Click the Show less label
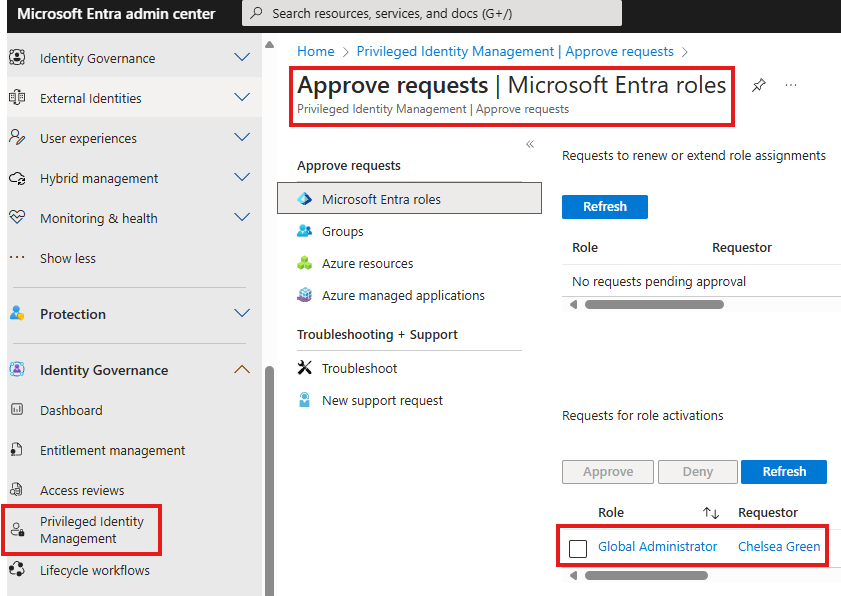The height and width of the screenshot is (596, 841). [68, 258]
